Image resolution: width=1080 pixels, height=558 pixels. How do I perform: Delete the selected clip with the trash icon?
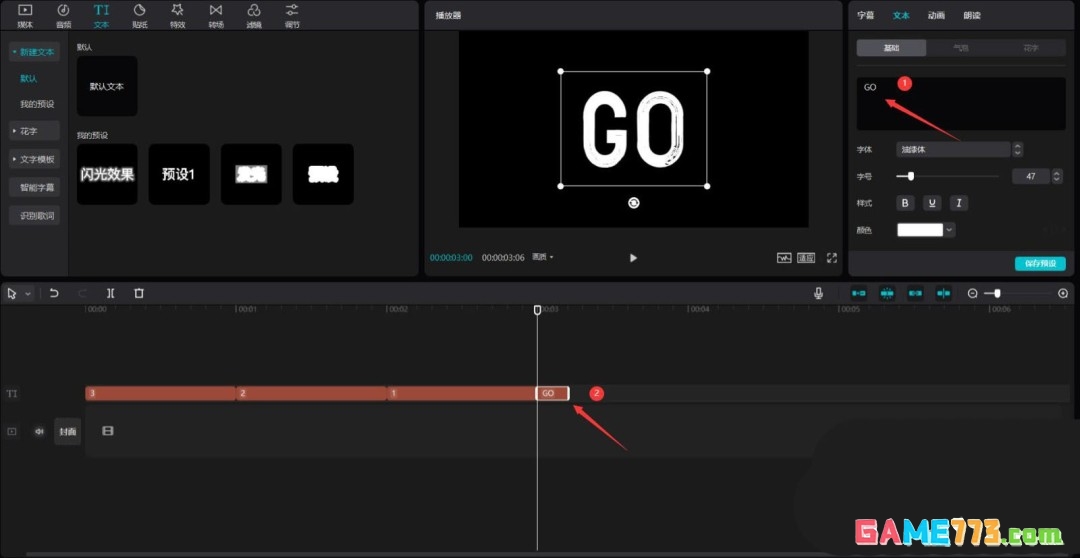(x=139, y=293)
